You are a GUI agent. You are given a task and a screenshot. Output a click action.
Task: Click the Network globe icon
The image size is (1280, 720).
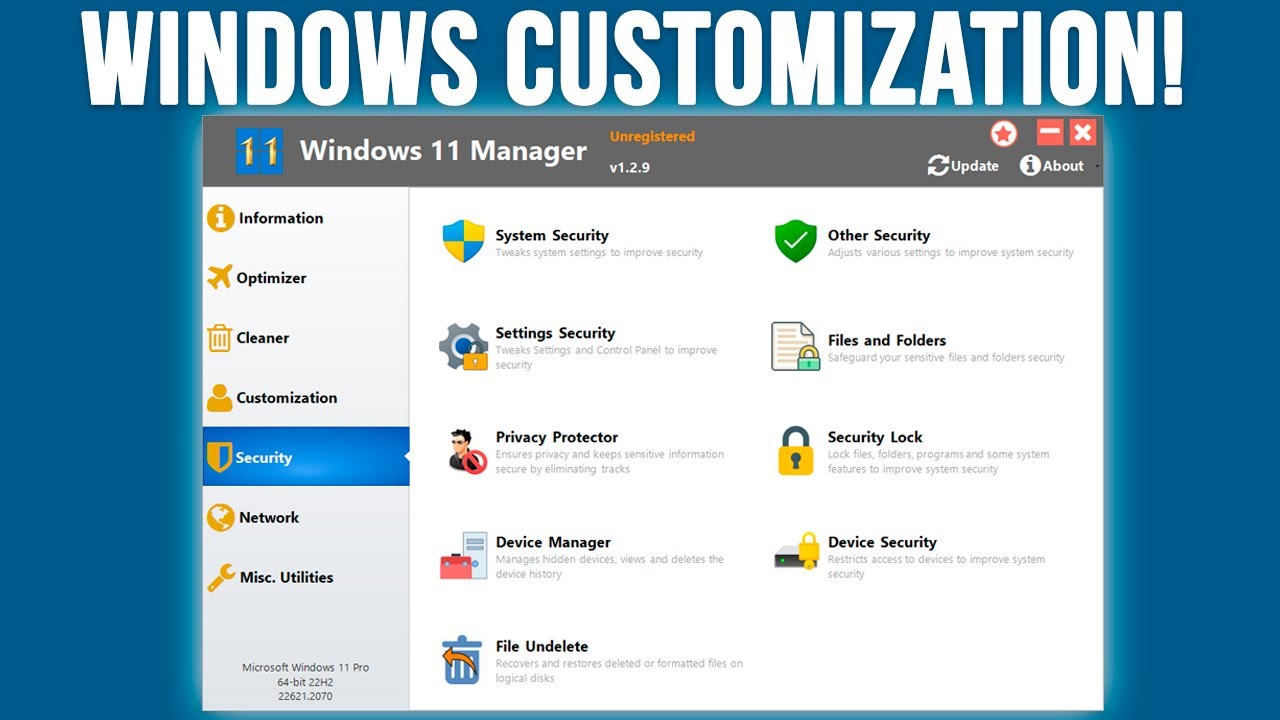220,517
